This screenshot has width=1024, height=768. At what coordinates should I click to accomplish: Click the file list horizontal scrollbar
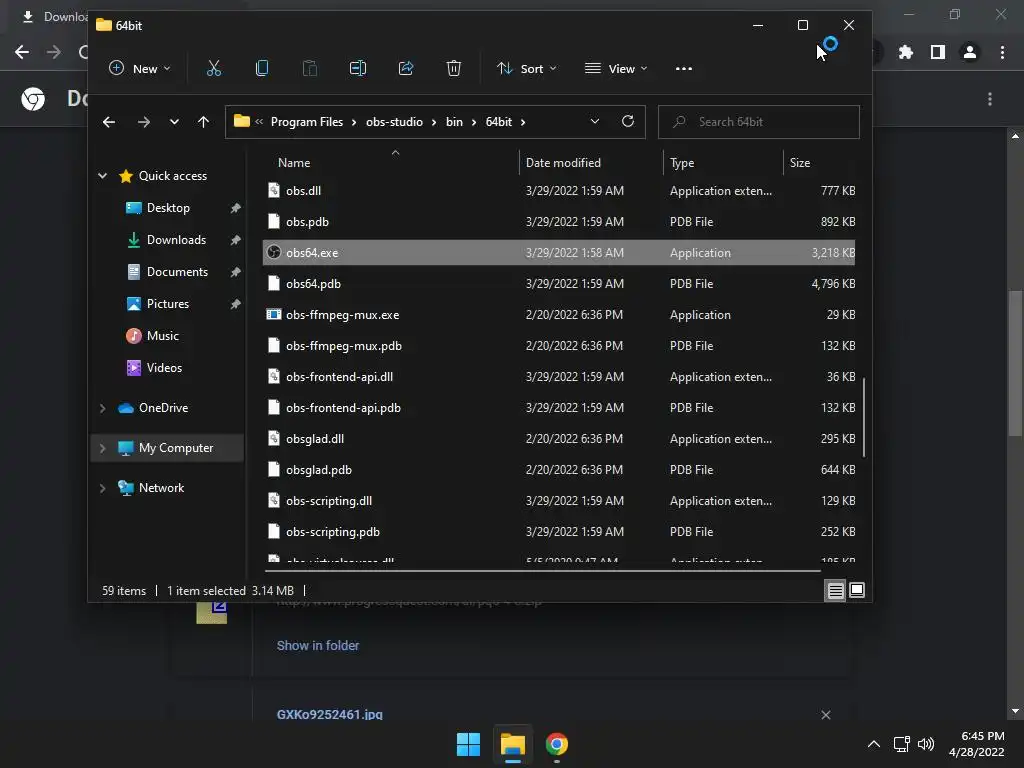[x=542, y=571]
